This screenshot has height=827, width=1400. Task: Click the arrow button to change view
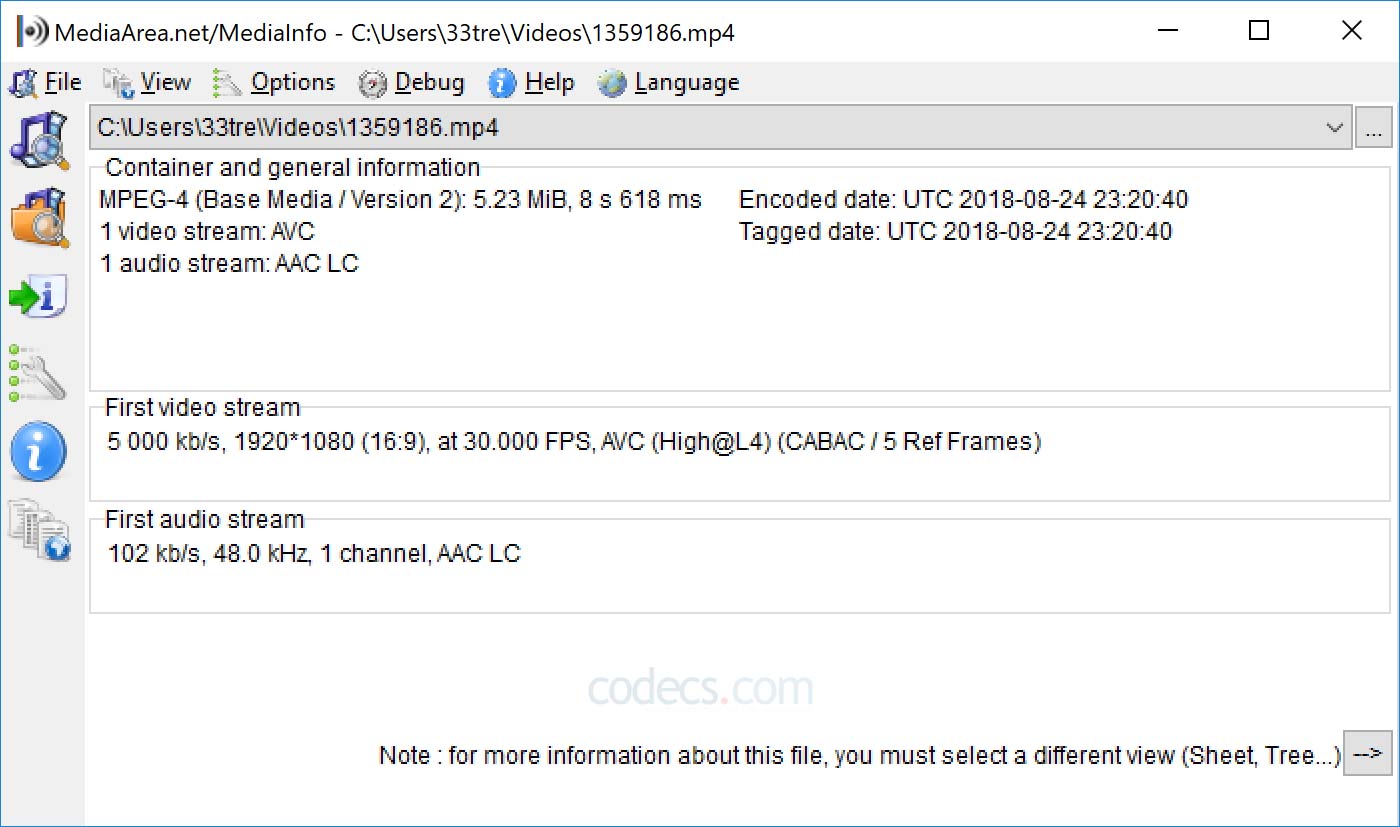click(1367, 753)
